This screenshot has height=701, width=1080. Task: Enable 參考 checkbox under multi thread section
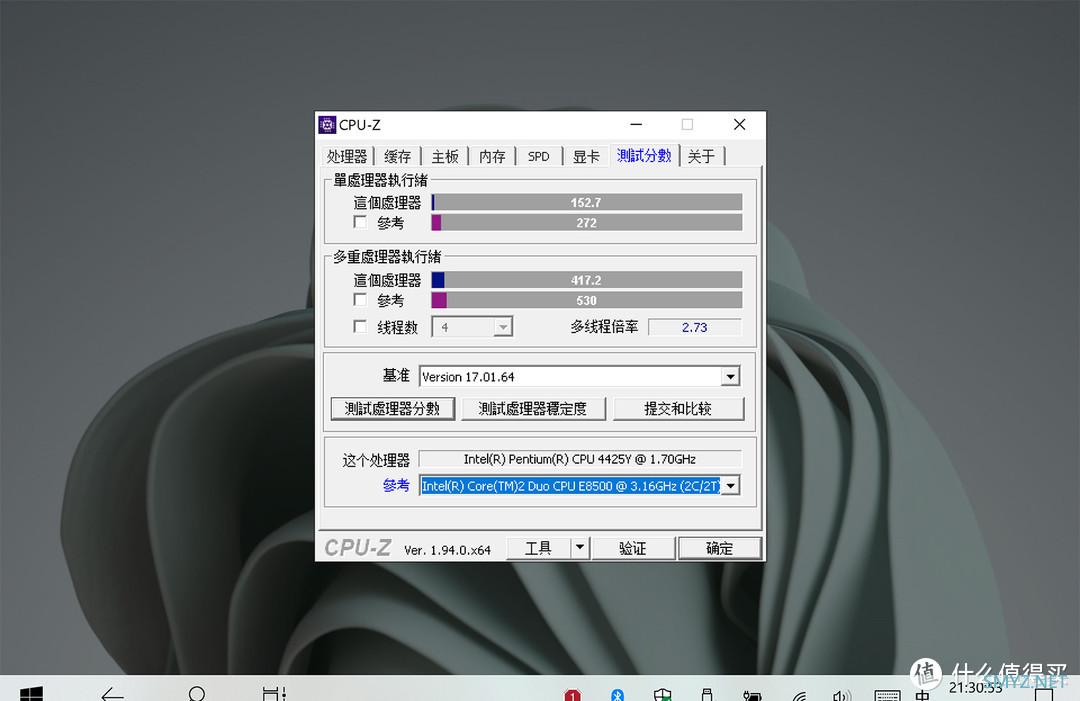(360, 300)
